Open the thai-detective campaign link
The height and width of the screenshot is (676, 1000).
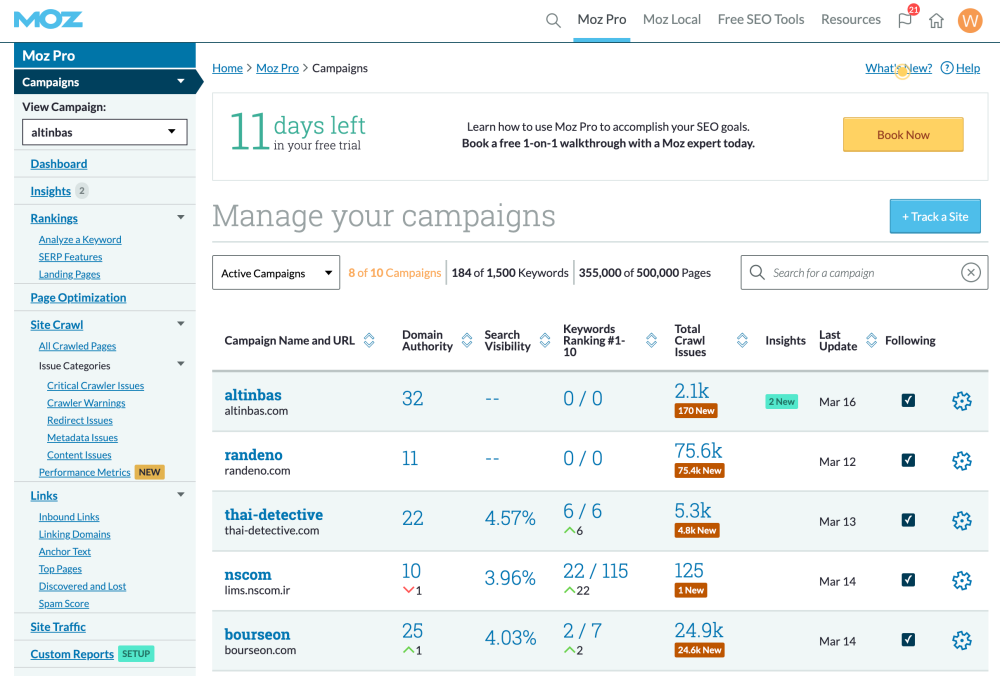[x=274, y=515]
